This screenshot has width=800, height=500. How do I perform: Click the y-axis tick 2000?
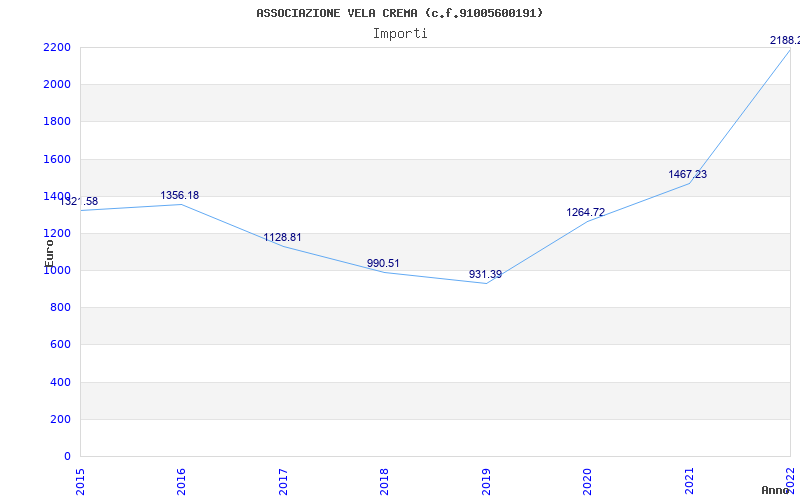pyautogui.click(x=57, y=85)
